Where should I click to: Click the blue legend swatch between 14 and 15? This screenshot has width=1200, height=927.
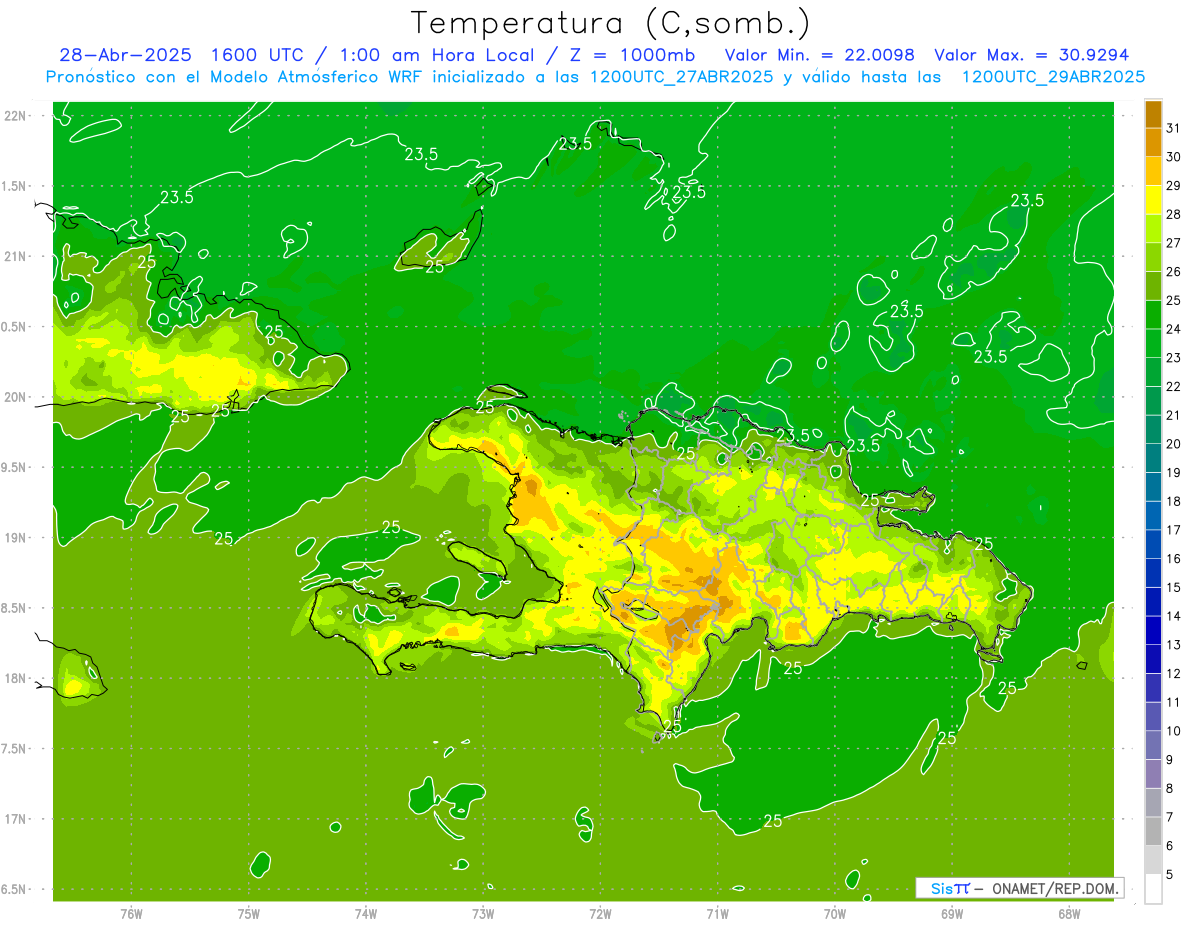[x=1153, y=601]
